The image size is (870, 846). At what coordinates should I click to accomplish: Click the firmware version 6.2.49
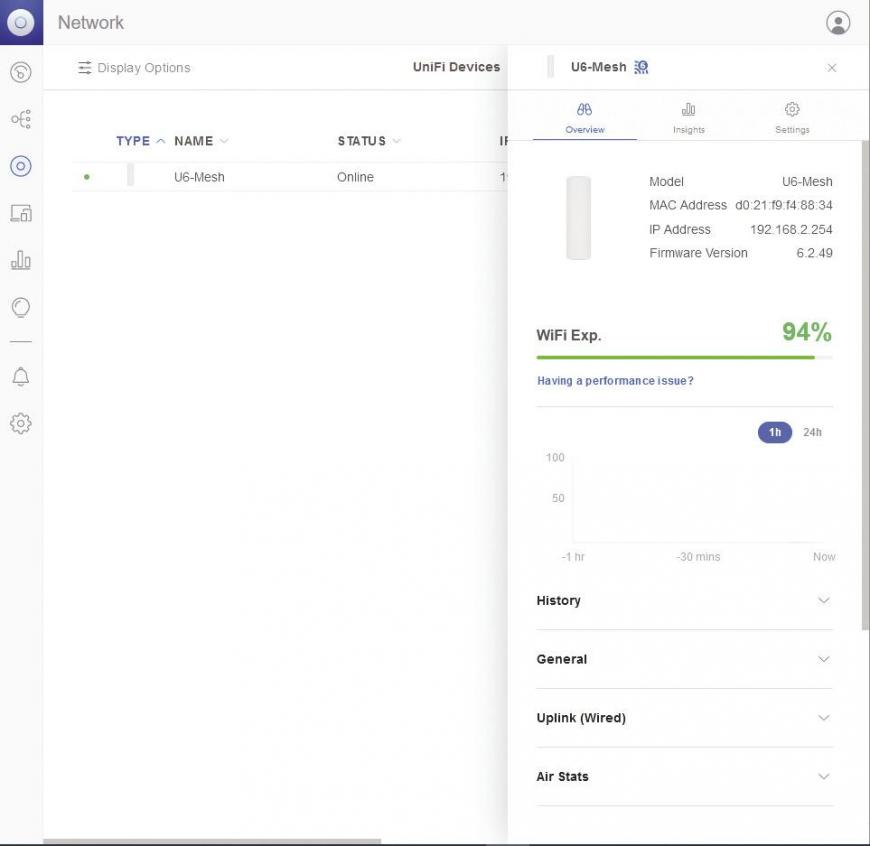(x=815, y=253)
